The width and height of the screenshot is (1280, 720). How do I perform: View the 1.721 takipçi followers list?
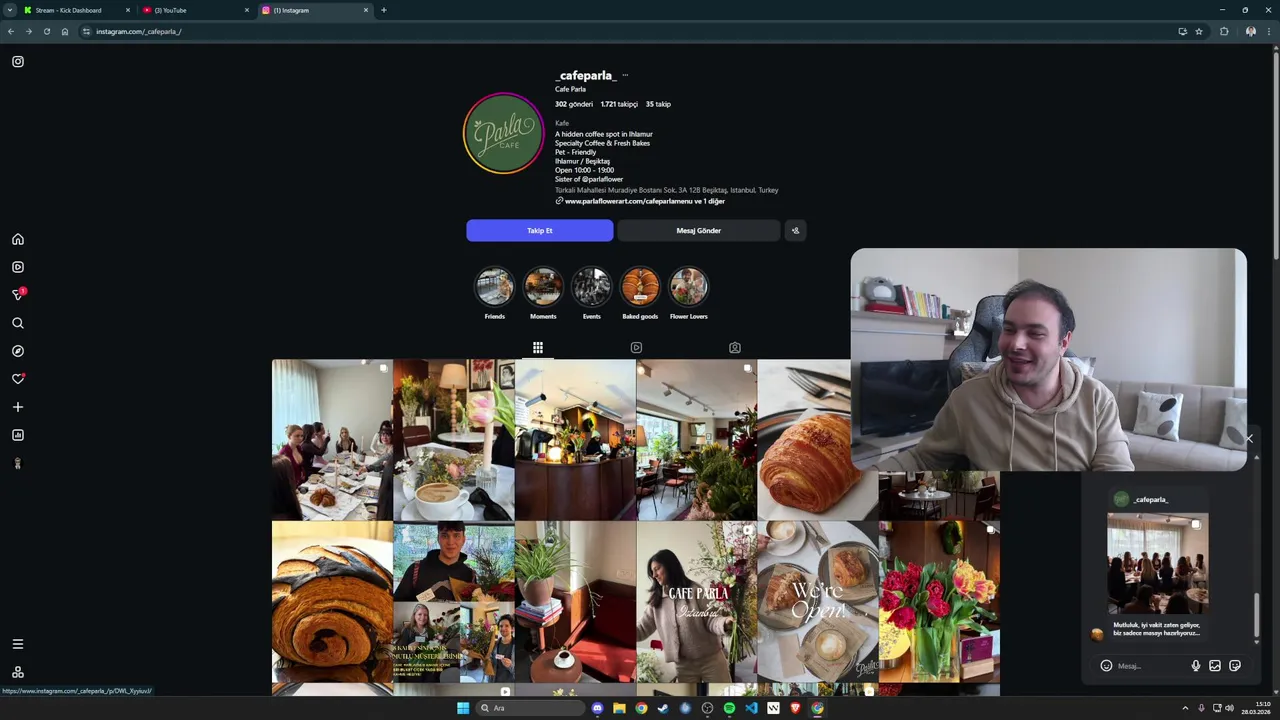[x=619, y=104]
